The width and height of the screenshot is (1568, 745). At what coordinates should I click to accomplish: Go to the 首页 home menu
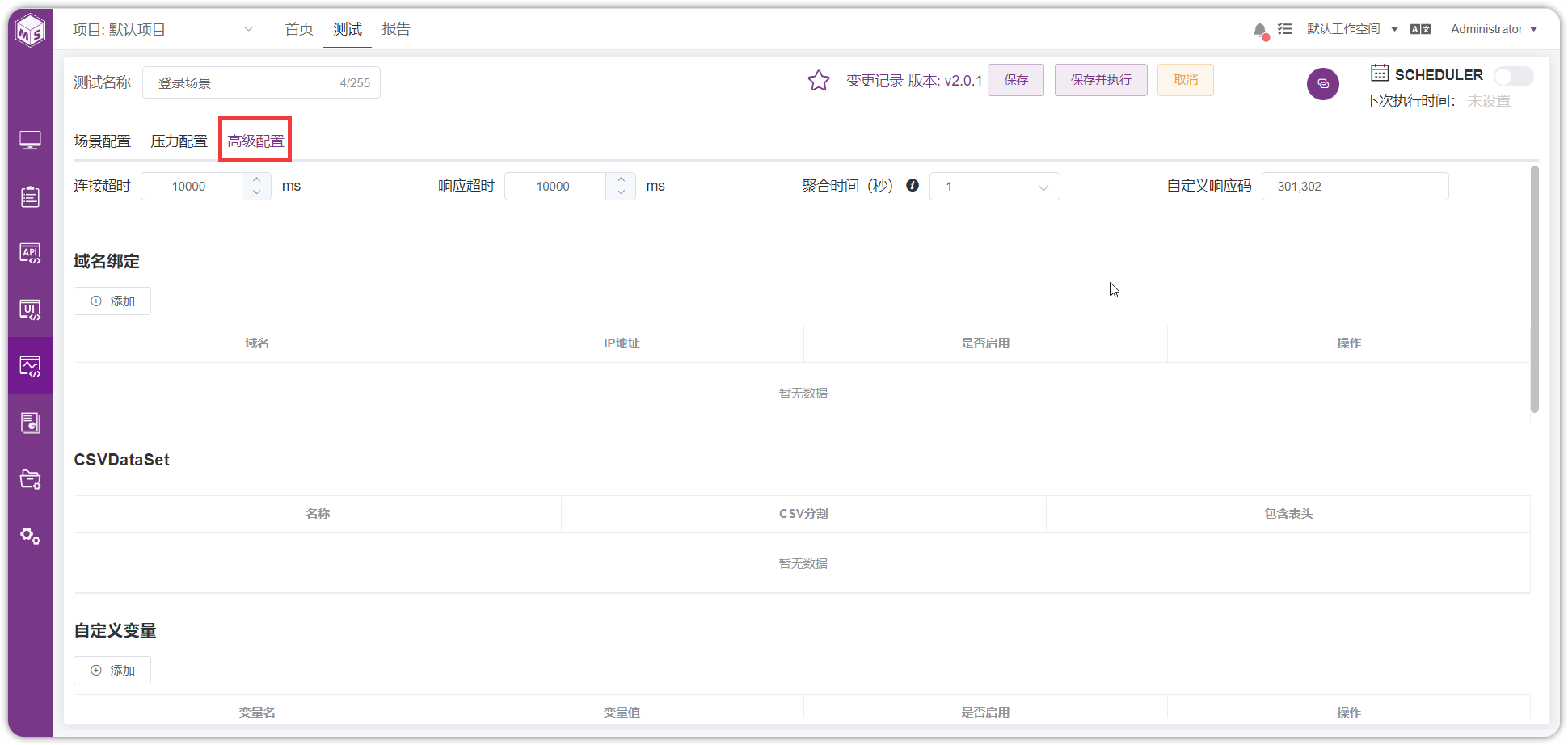pyautogui.click(x=299, y=29)
